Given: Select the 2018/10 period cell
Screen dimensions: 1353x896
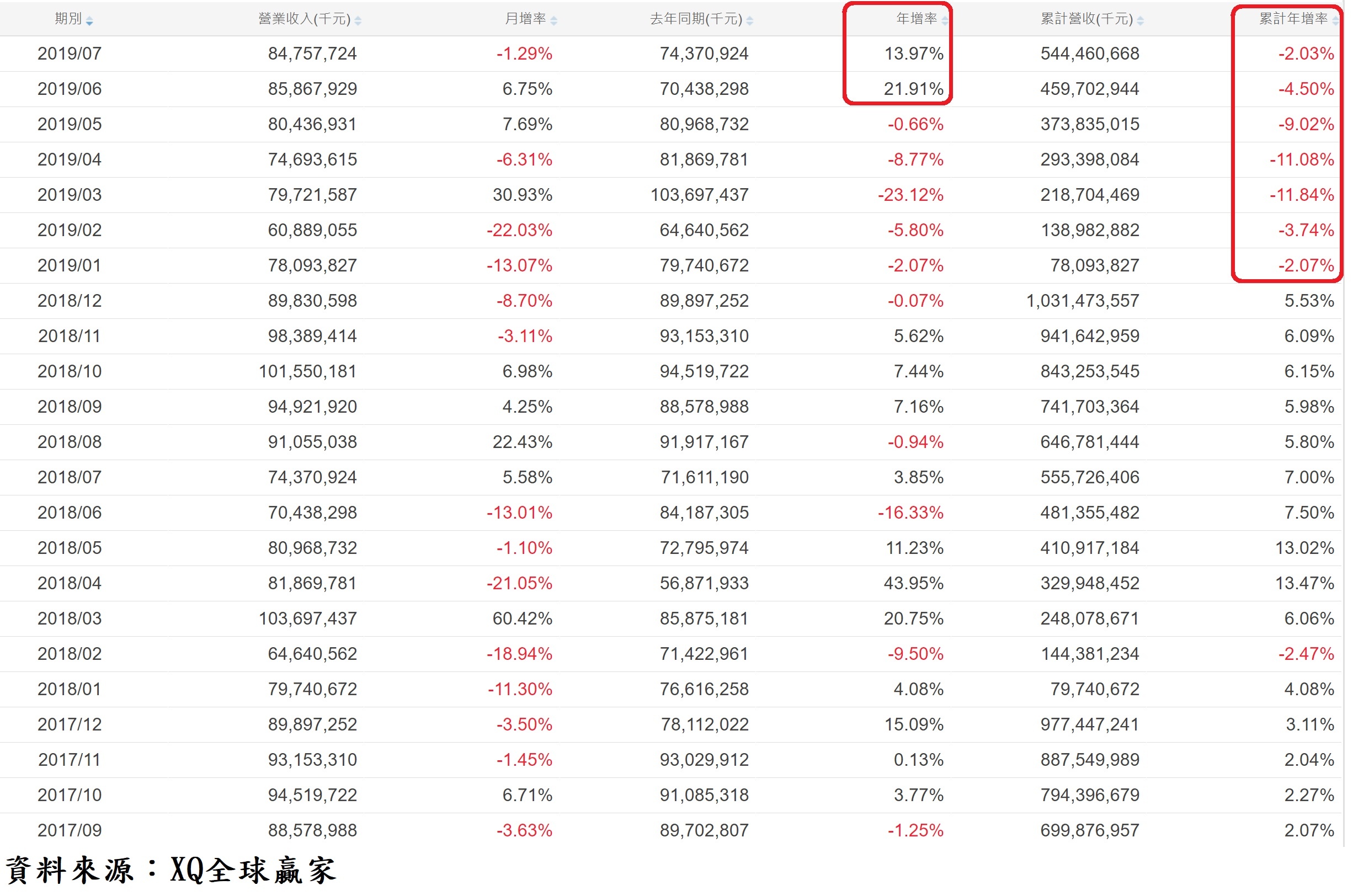Looking at the screenshot, I should pyautogui.click(x=70, y=372).
